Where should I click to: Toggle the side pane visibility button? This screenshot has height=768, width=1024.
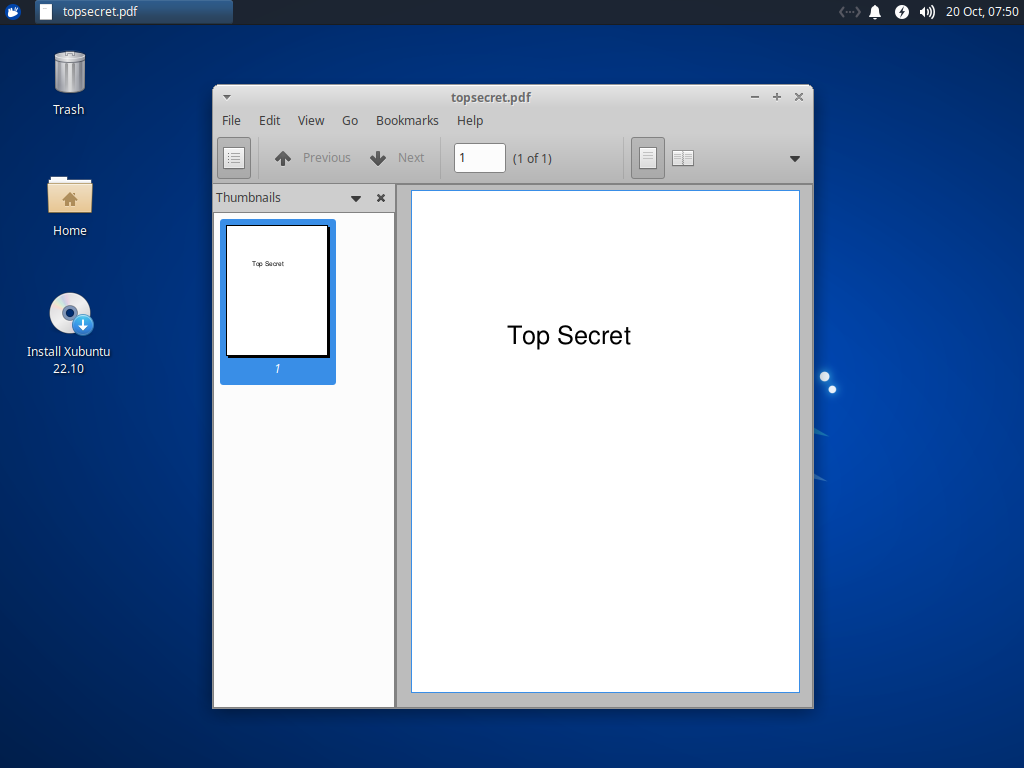point(233,157)
